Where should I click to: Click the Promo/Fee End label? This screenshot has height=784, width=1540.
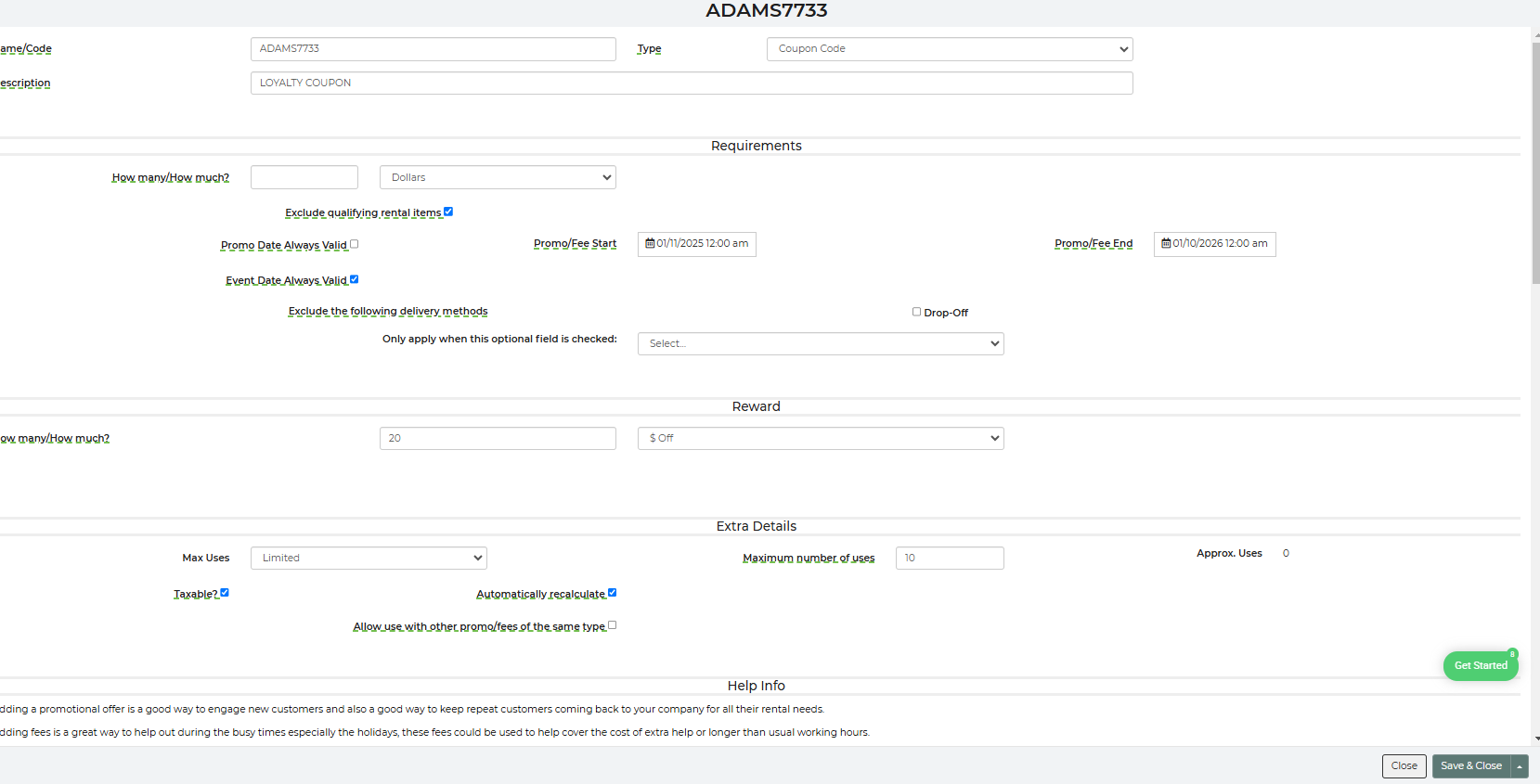(x=1094, y=244)
